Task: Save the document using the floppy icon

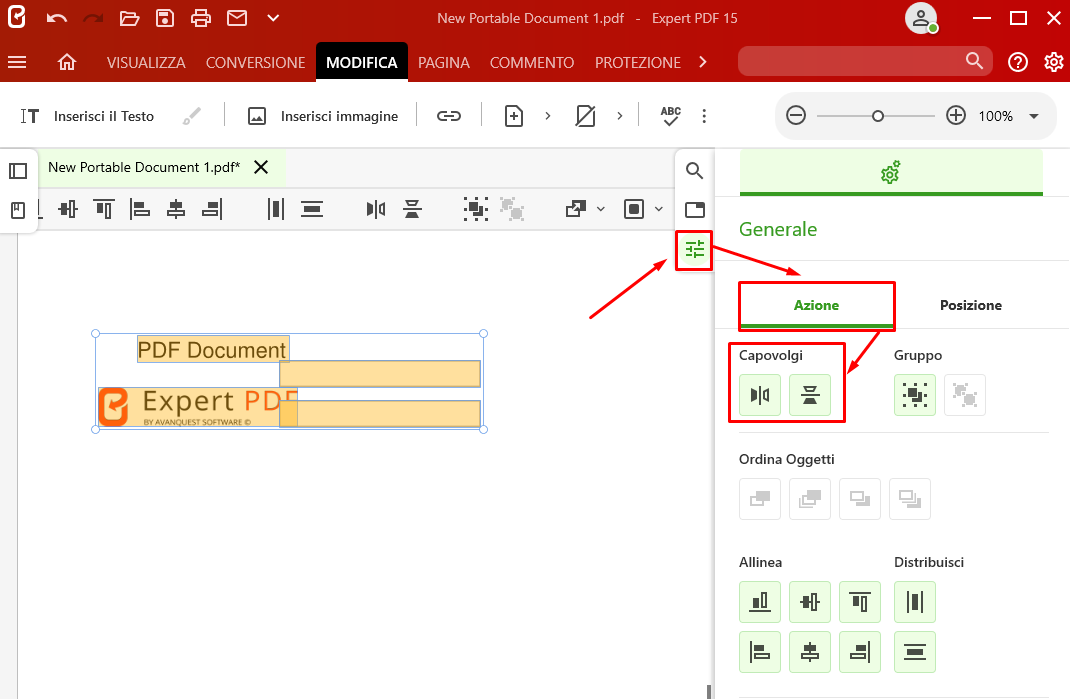Action: [165, 18]
